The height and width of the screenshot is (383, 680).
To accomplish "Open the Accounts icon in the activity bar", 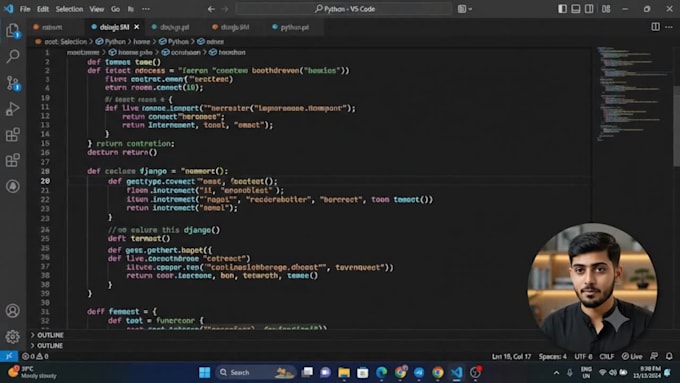I will coord(13,311).
